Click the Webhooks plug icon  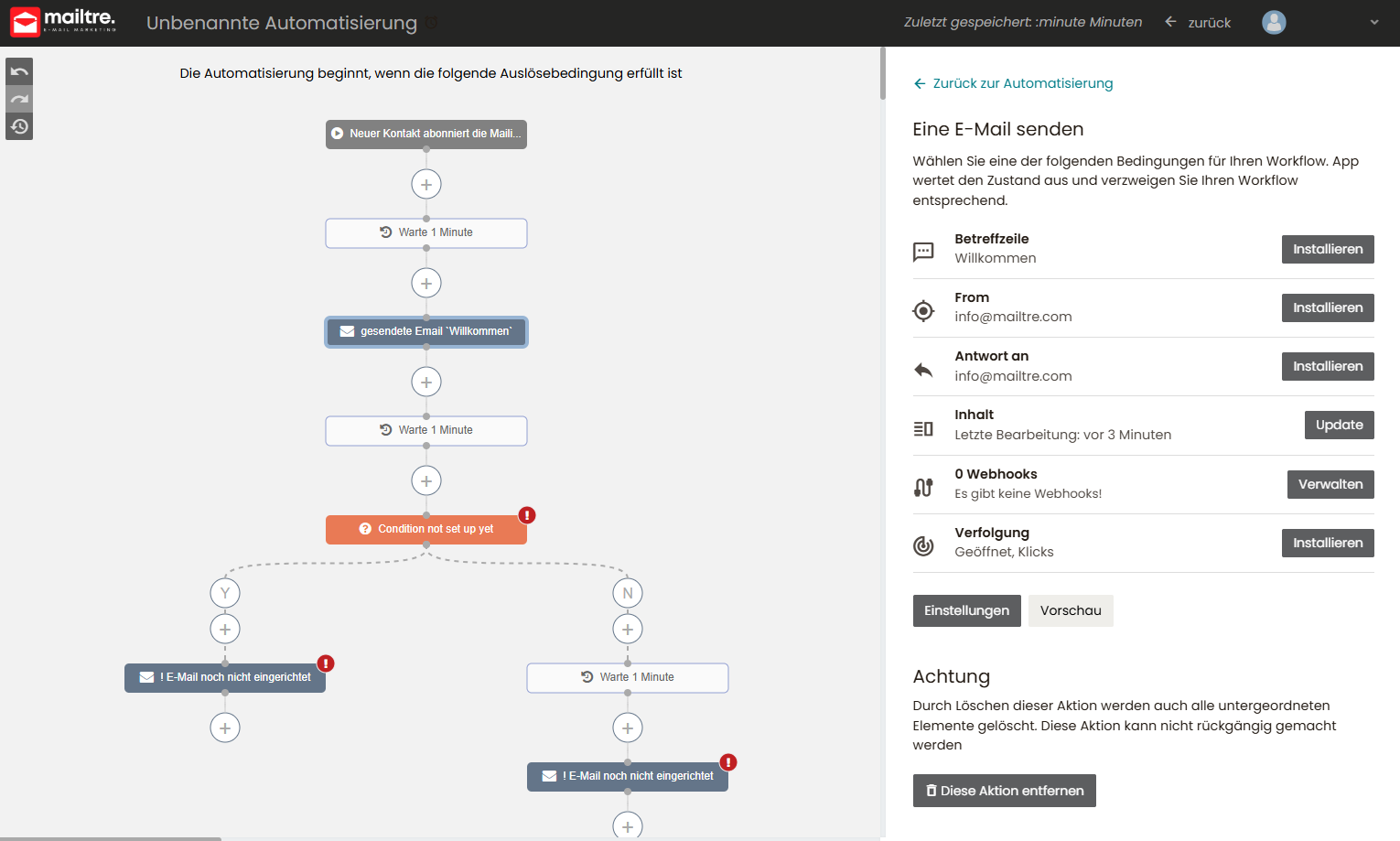pyautogui.click(x=924, y=486)
